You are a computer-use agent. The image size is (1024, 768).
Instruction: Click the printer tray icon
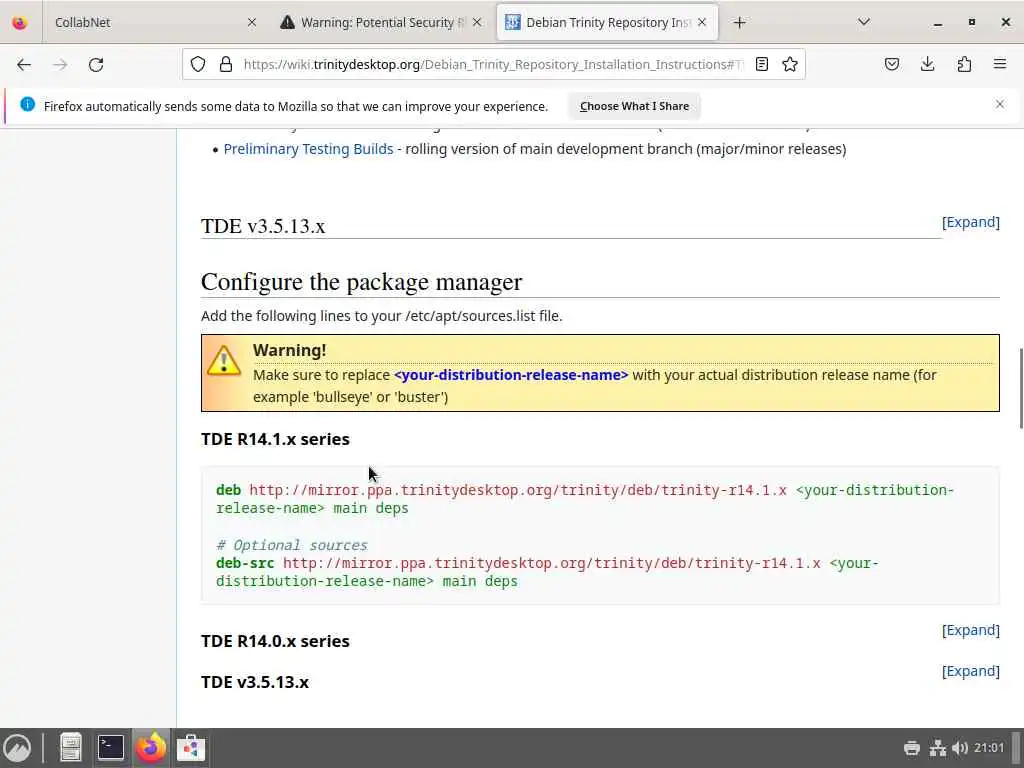click(912, 748)
